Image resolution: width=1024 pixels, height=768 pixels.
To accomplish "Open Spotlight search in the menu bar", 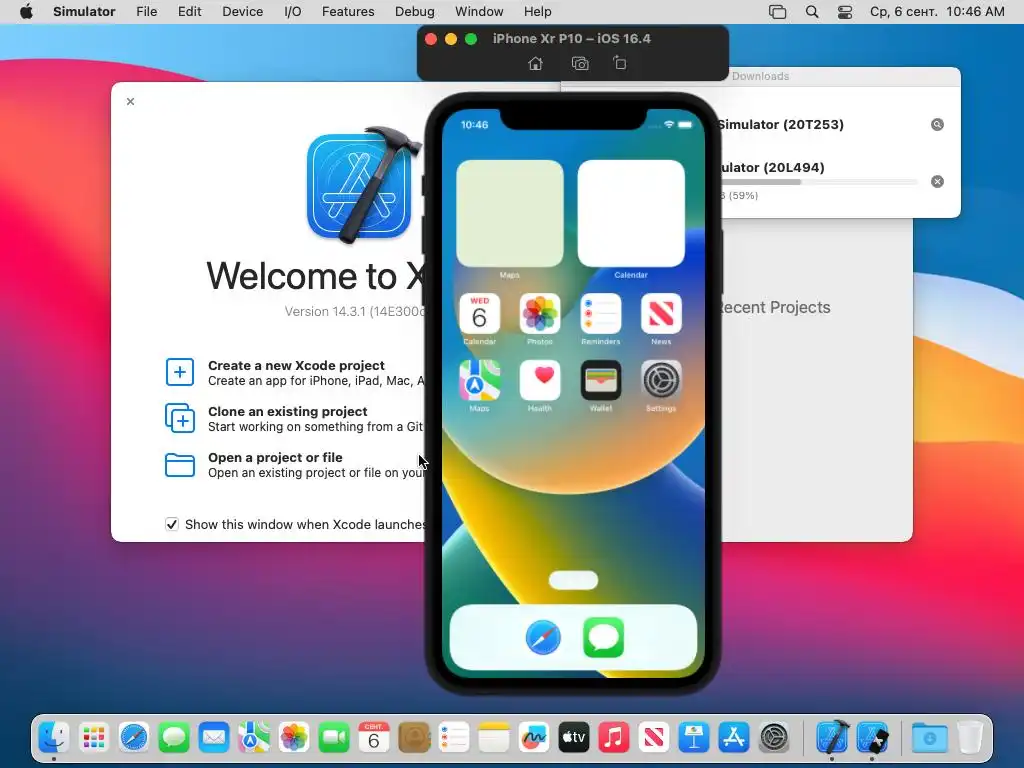I will pyautogui.click(x=812, y=12).
